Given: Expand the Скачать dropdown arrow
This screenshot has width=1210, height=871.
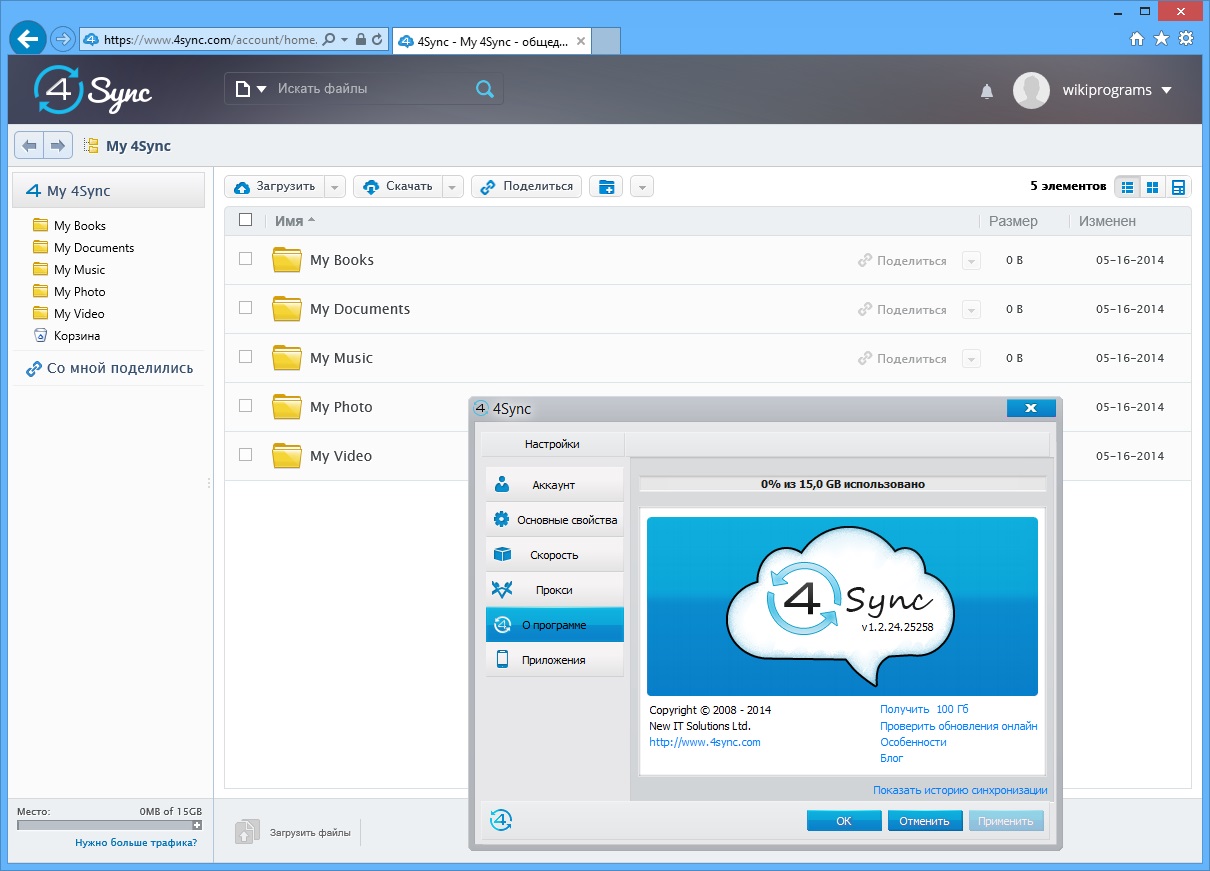Looking at the screenshot, I should tap(453, 186).
